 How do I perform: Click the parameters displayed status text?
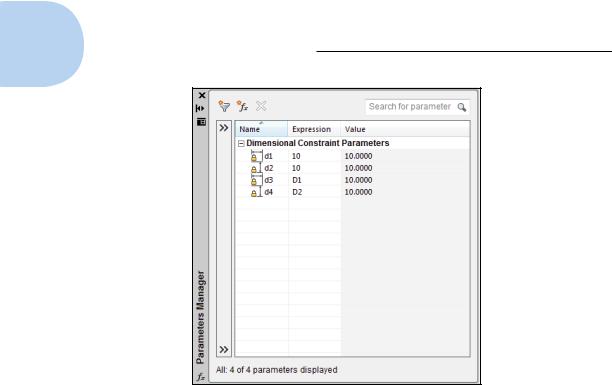tap(277, 370)
